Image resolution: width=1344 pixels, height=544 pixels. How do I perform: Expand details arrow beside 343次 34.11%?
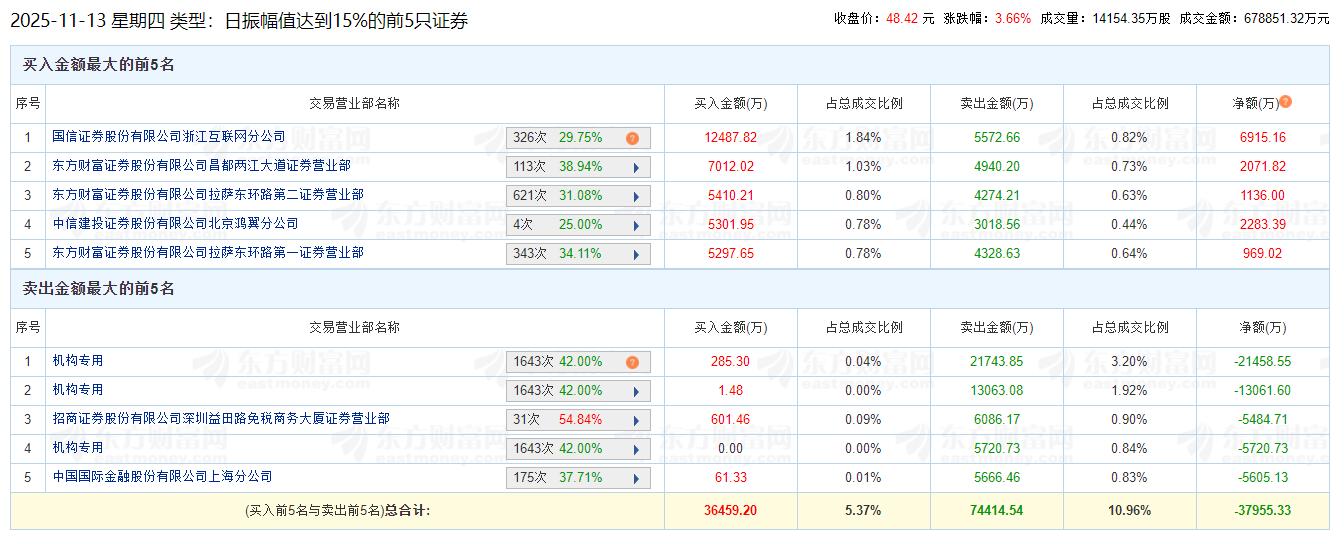636,254
